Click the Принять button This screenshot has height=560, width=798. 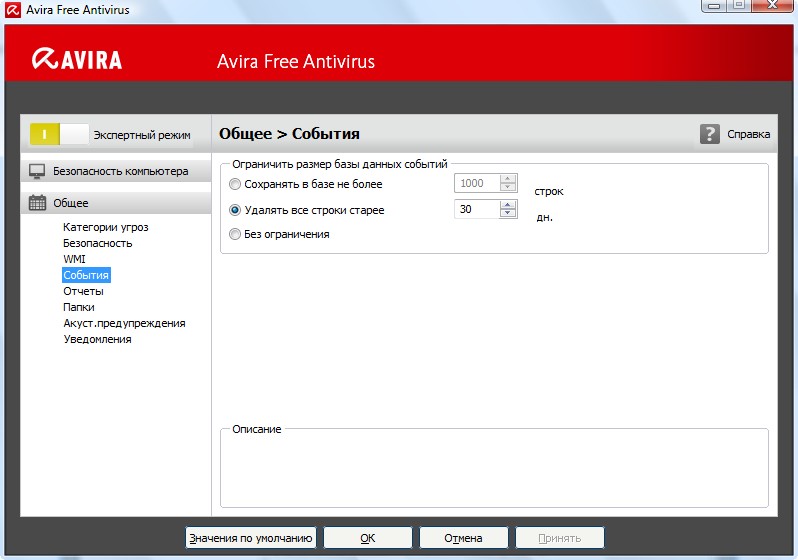(559, 538)
